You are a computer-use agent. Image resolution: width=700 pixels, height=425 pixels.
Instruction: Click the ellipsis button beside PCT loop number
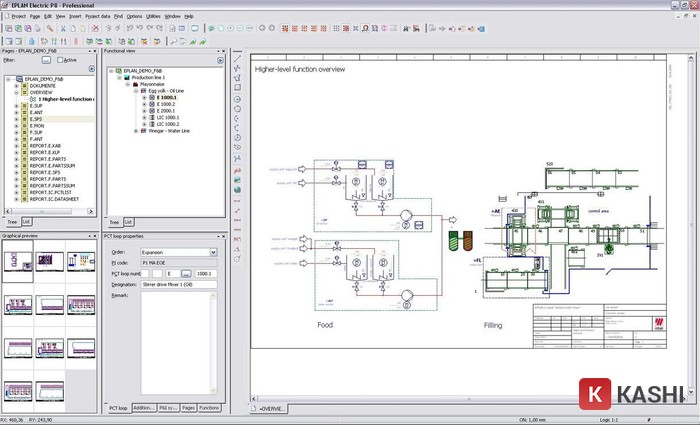click(x=187, y=273)
